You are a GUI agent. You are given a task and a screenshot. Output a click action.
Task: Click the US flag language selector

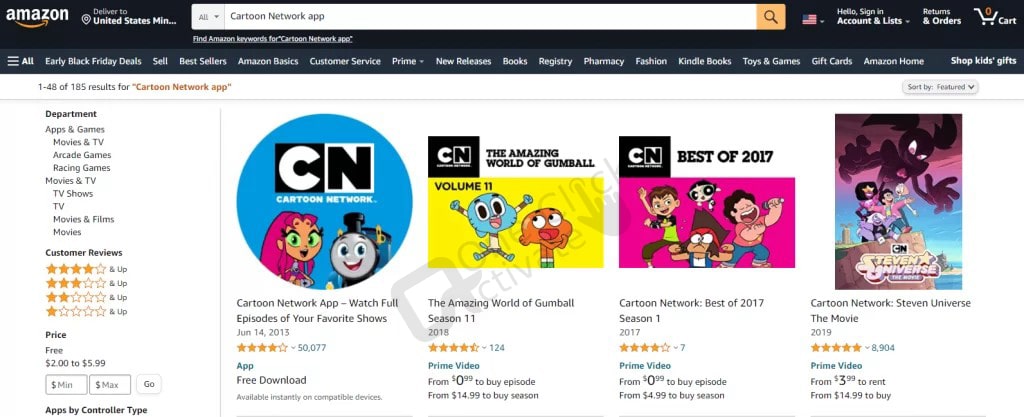812,20
